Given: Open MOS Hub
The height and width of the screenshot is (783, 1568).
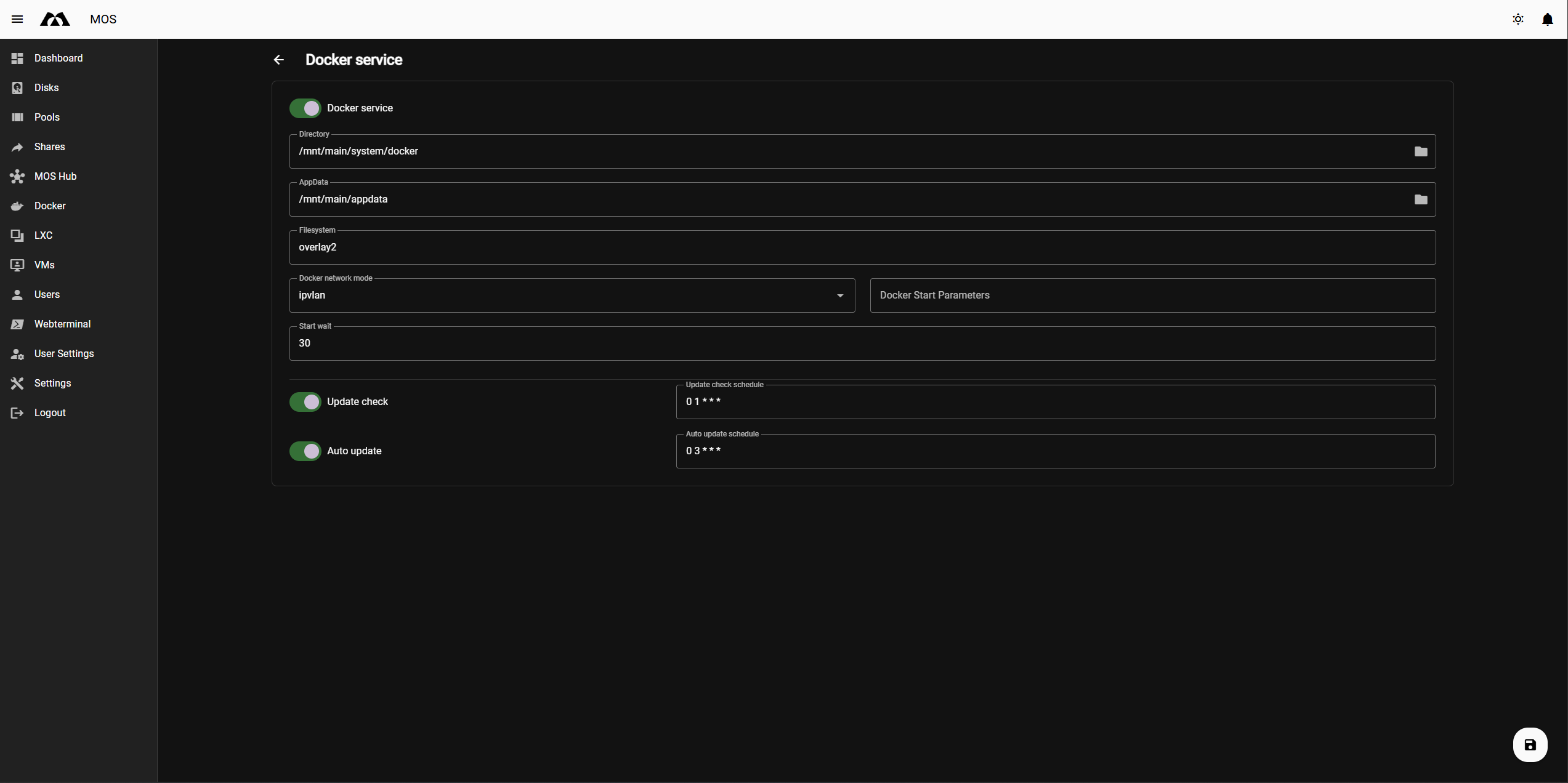Looking at the screenshot, I should pyautogui.click(x=55, y=176).
